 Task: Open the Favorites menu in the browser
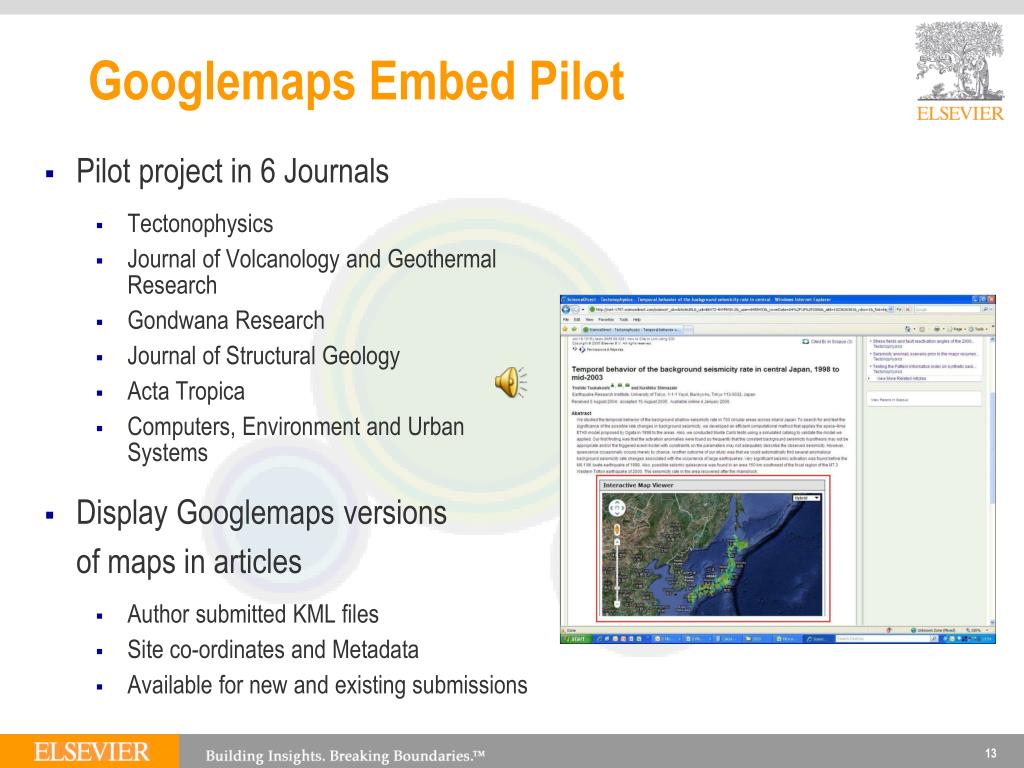click(606, 319)
